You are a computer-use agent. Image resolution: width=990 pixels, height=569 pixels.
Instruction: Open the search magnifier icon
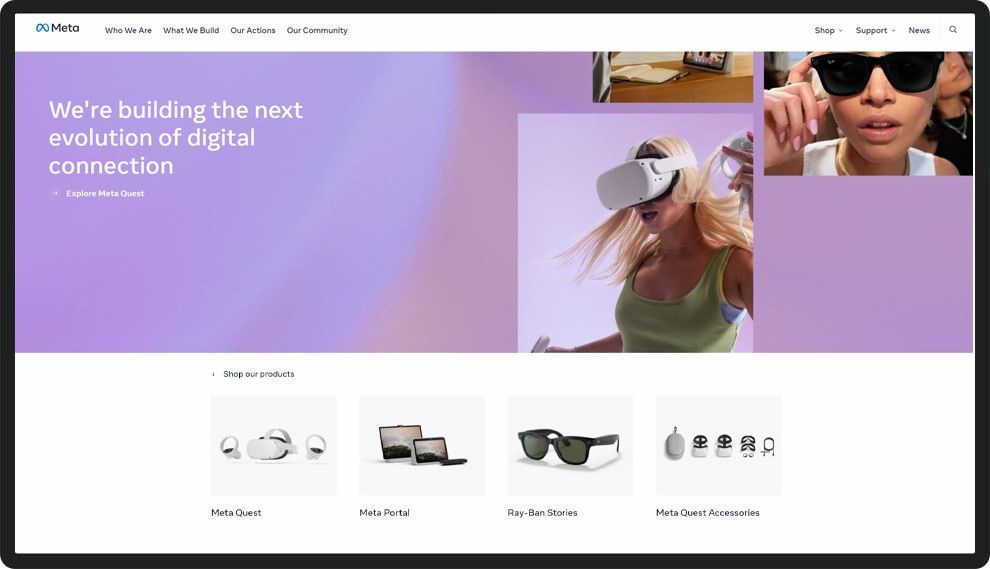click(x=953, y=30)
